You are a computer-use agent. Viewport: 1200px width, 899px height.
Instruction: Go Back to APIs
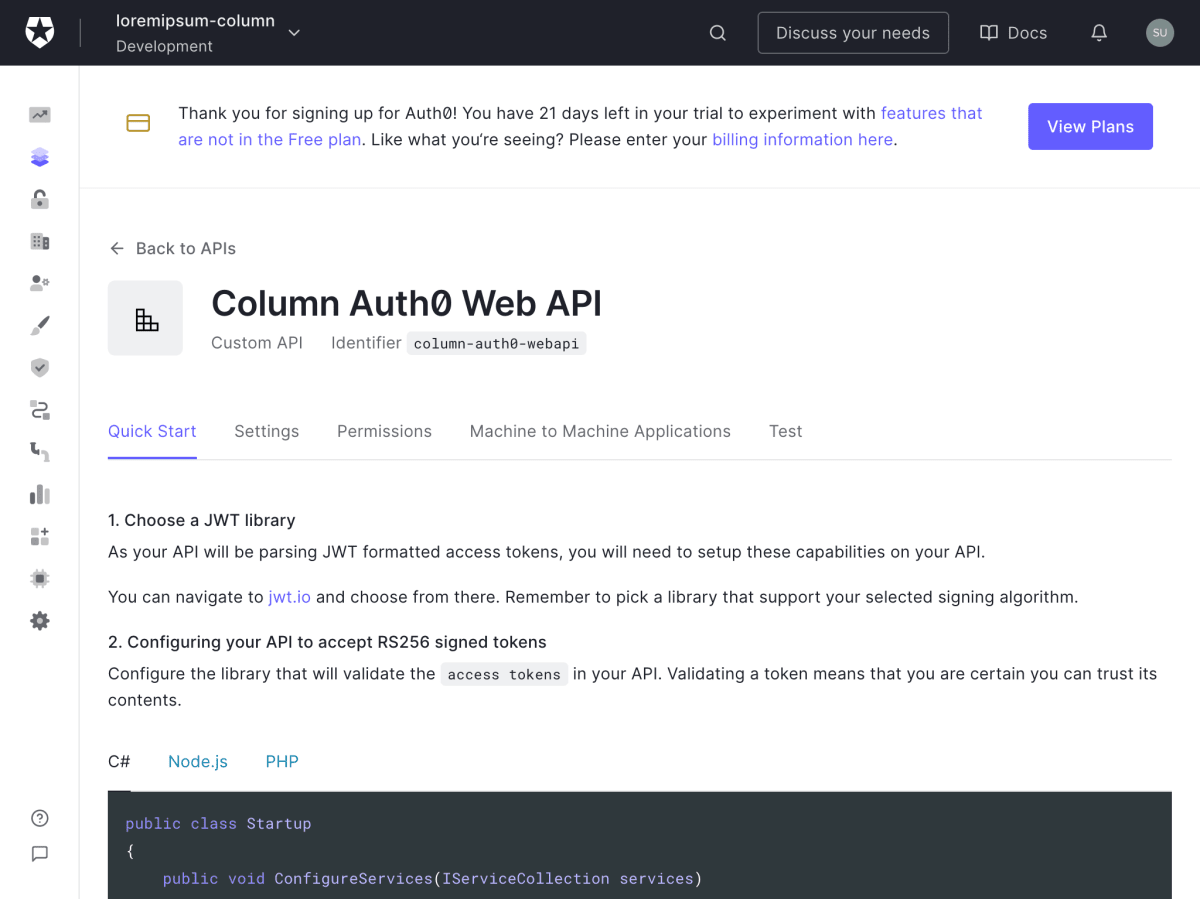(173, 248)
